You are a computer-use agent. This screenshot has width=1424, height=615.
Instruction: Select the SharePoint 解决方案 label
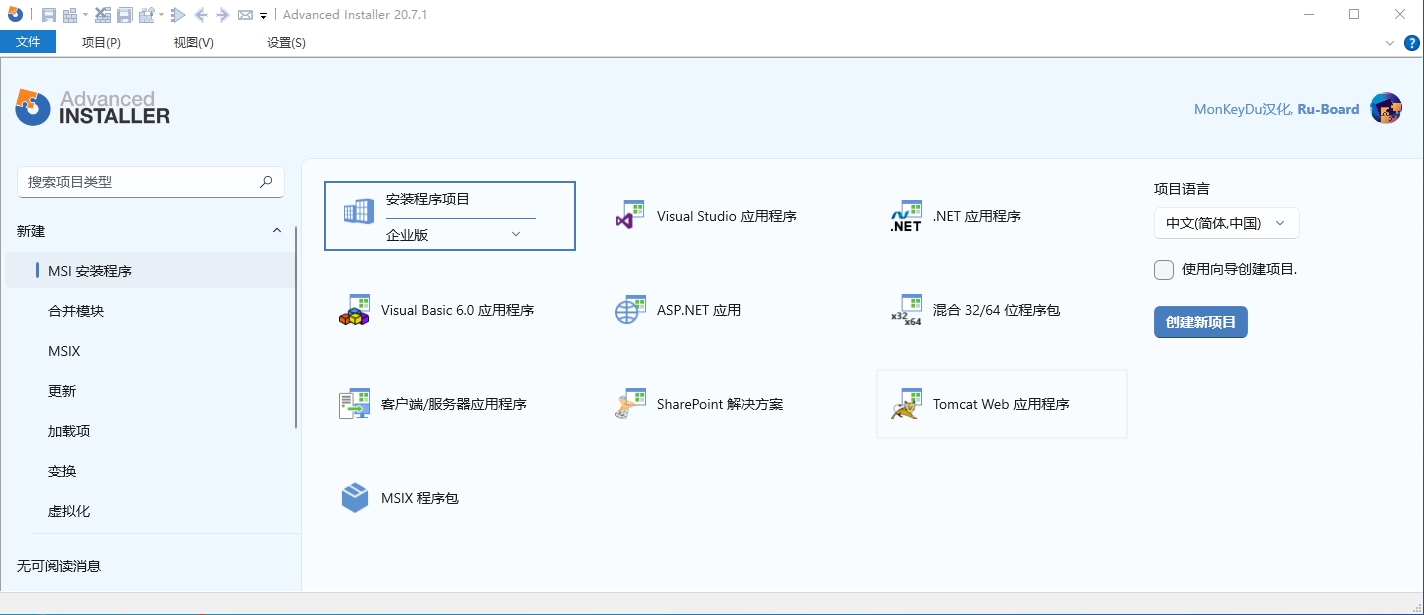pos(720,404)
